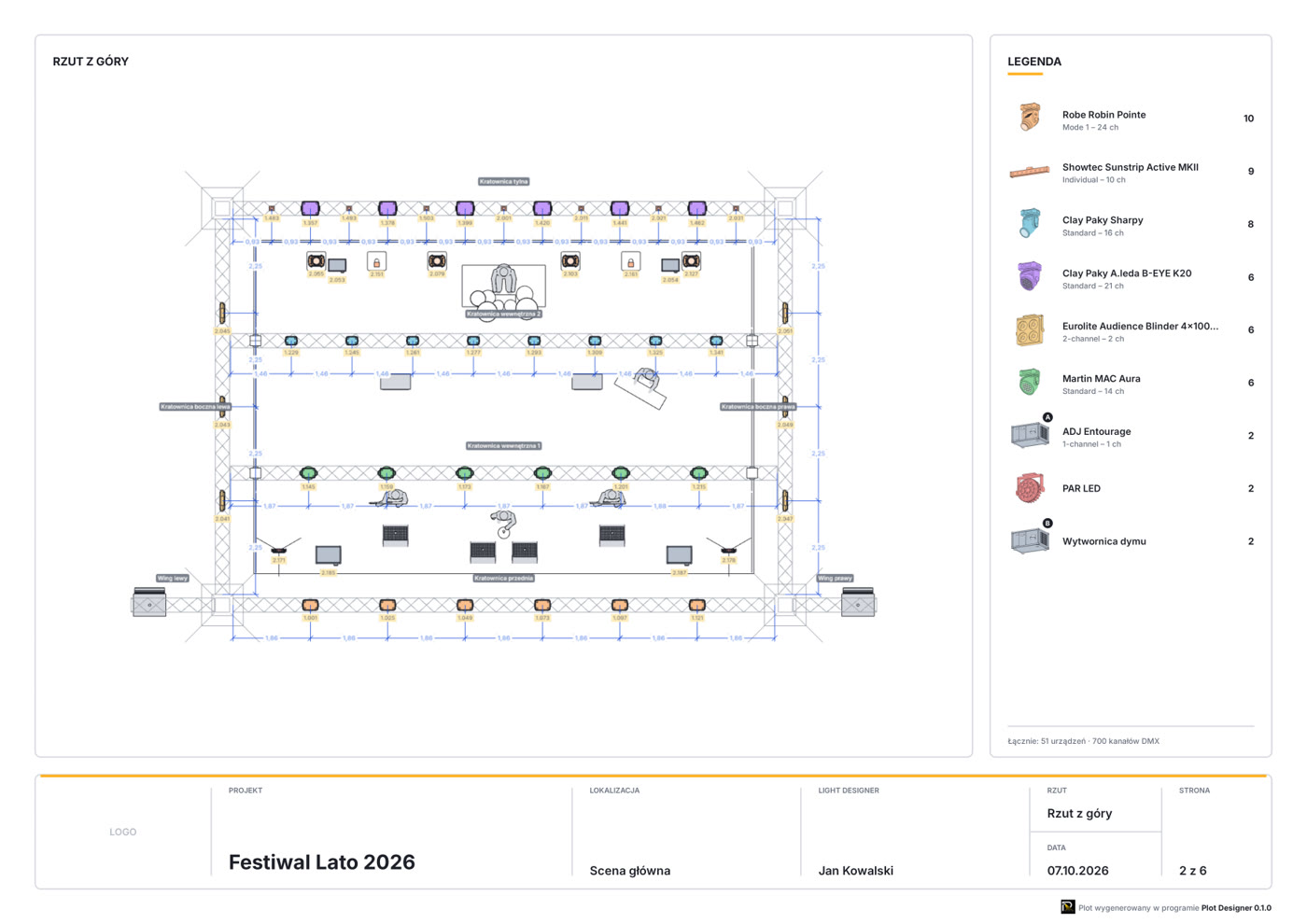This screenshot has height=924, width=1307.
Task: Click the Robe Robin Pointe legend icon
Action: (x=1030, y=118)
